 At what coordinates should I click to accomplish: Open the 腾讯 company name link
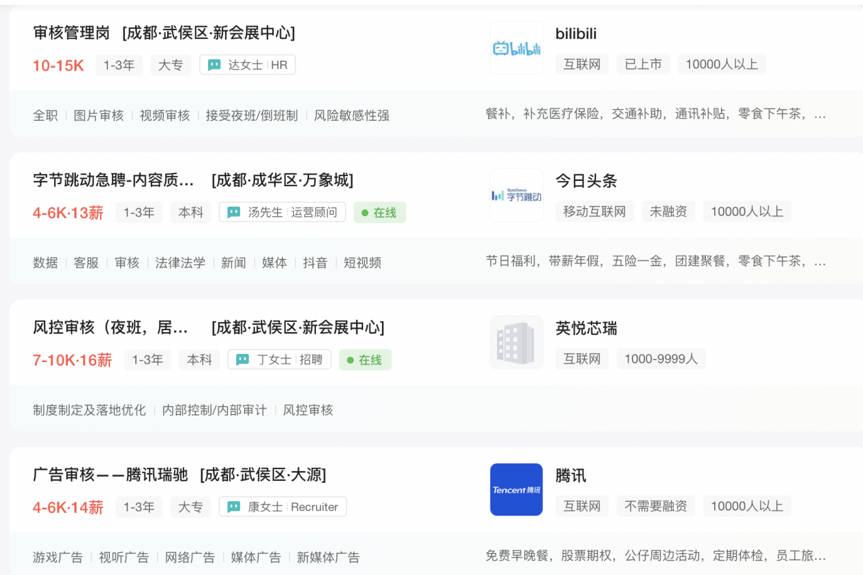[x=571, y=475]
